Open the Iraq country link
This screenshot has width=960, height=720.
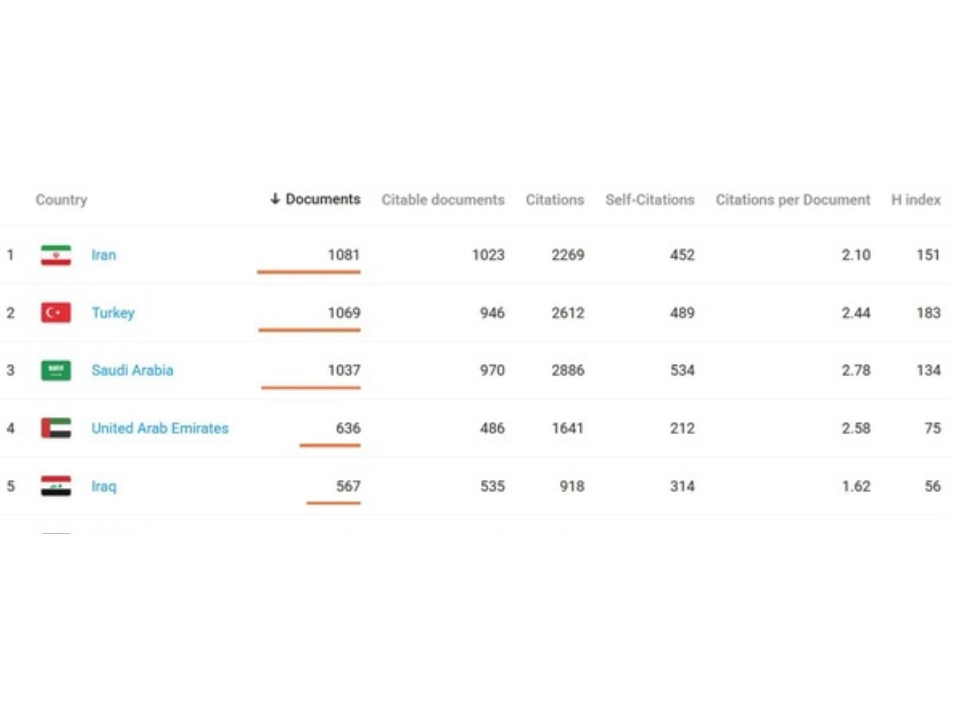coord(103,486)
